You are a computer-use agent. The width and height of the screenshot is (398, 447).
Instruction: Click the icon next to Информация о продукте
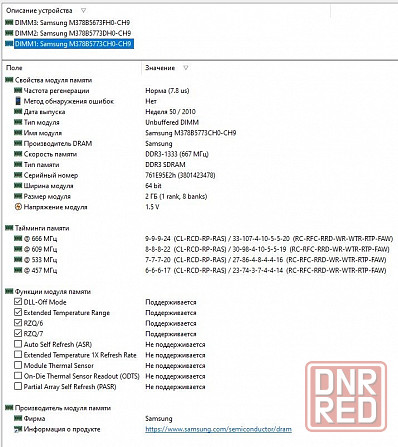pos(18,429)
